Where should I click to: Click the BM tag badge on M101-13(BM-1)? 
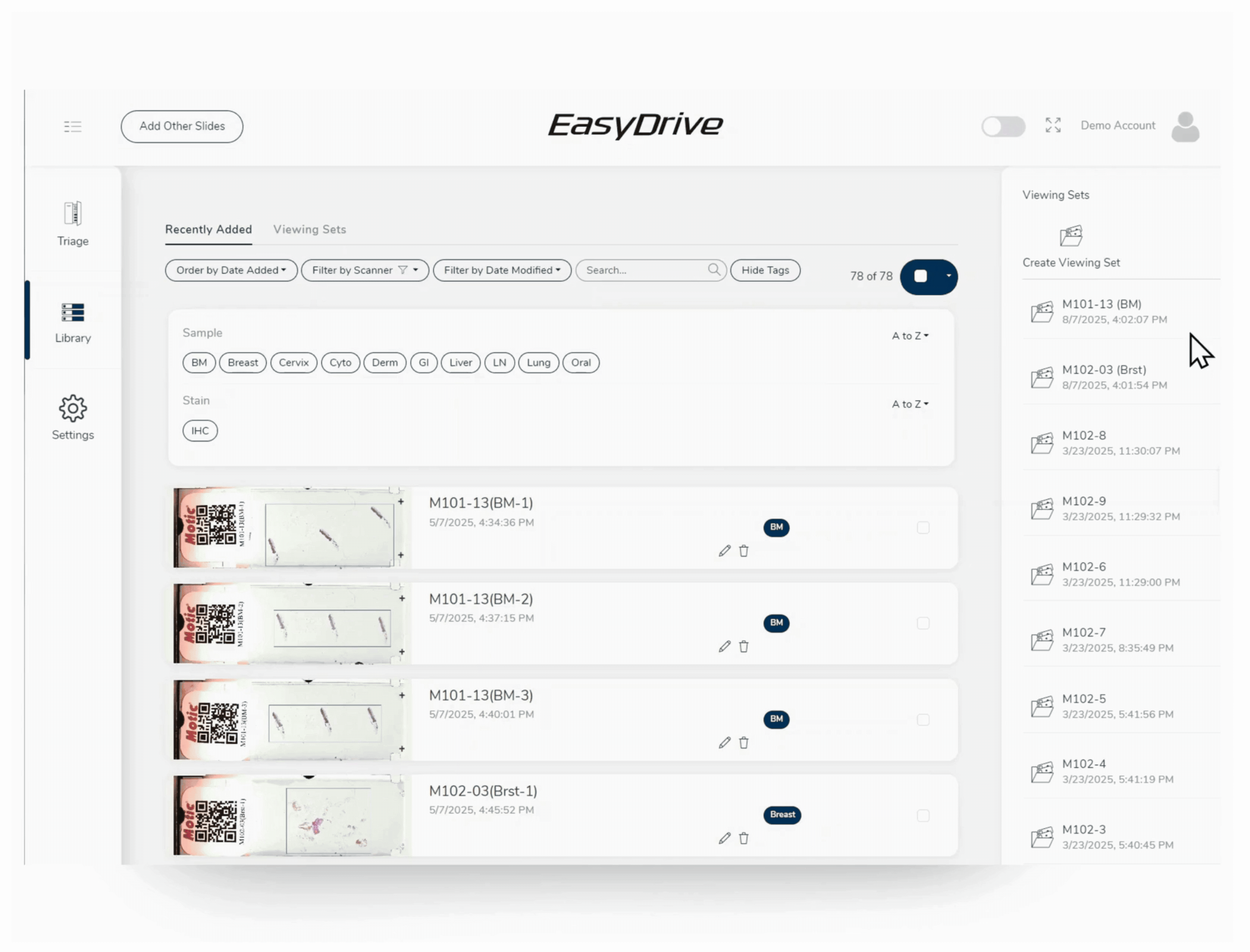776,528
